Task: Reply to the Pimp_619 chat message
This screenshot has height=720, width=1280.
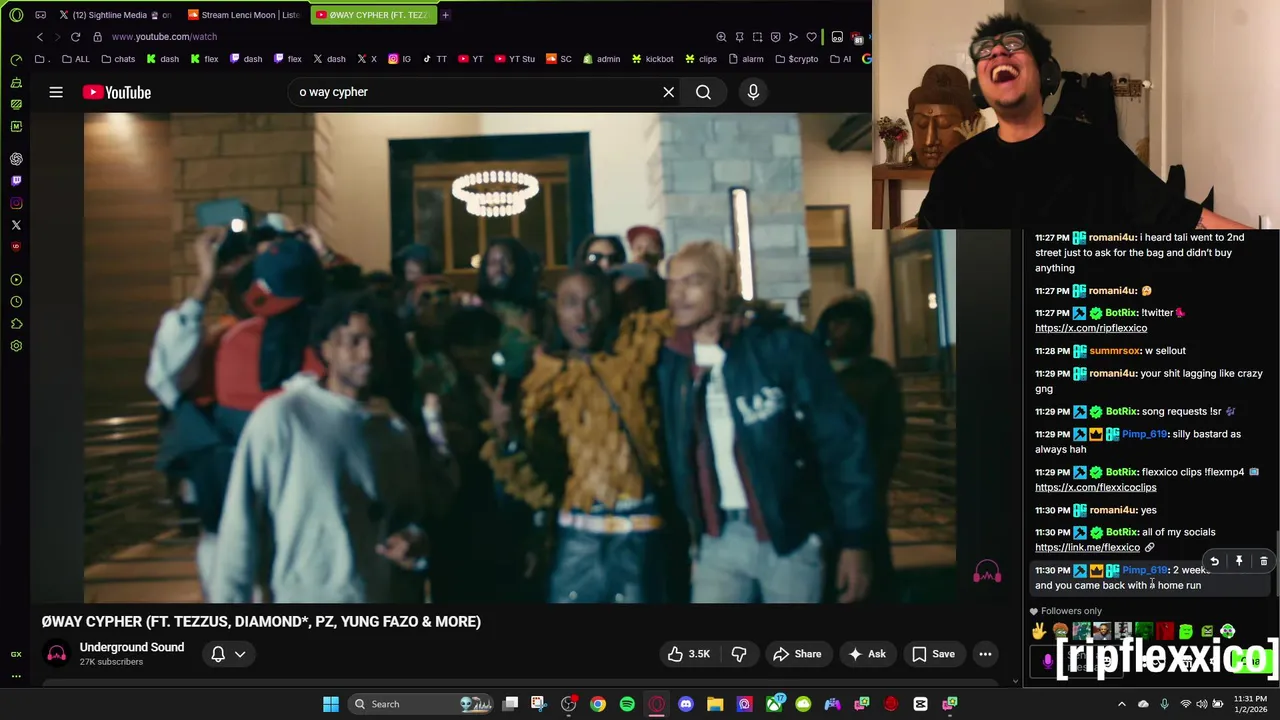Action: pyautogui.click(x=1214, y=561)
